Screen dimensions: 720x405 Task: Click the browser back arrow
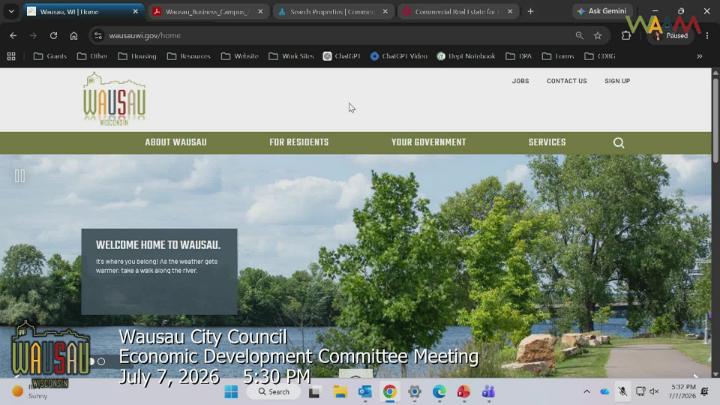point(13,35)
